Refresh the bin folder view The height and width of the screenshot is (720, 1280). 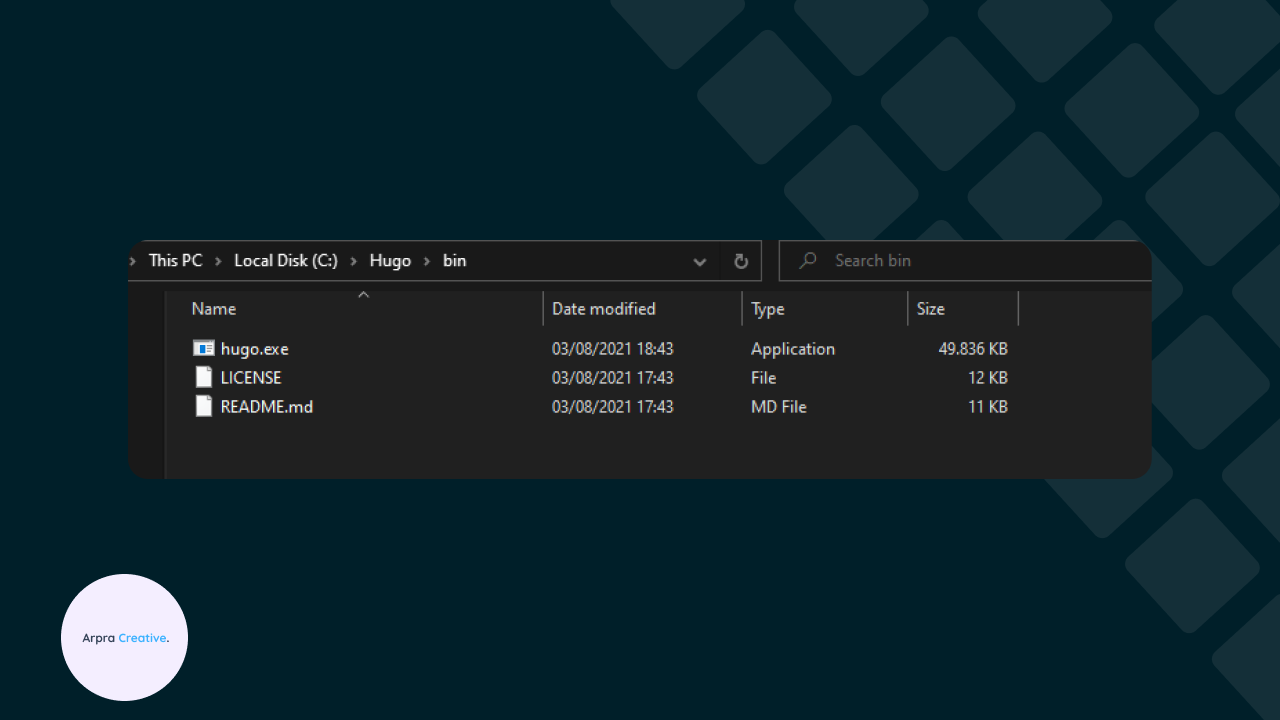click(741, 261)
